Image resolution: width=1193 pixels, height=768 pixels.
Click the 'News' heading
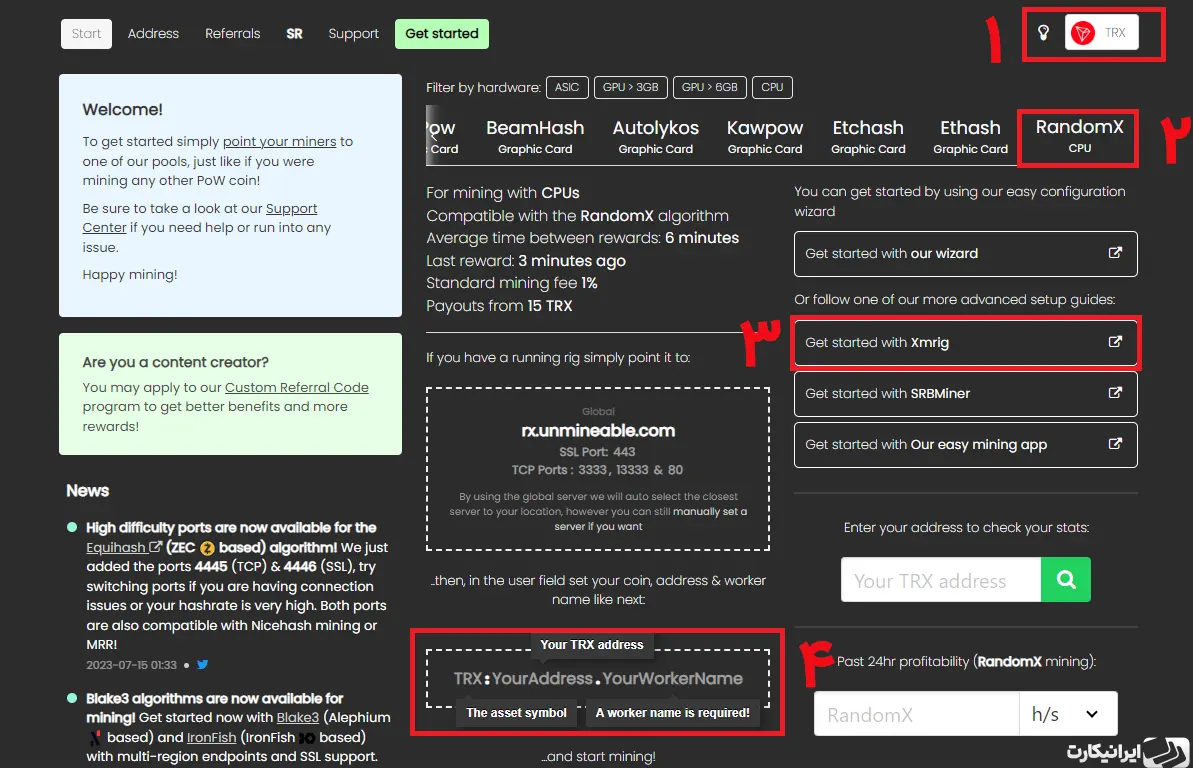pyautogui.click(x=87, y=491)
